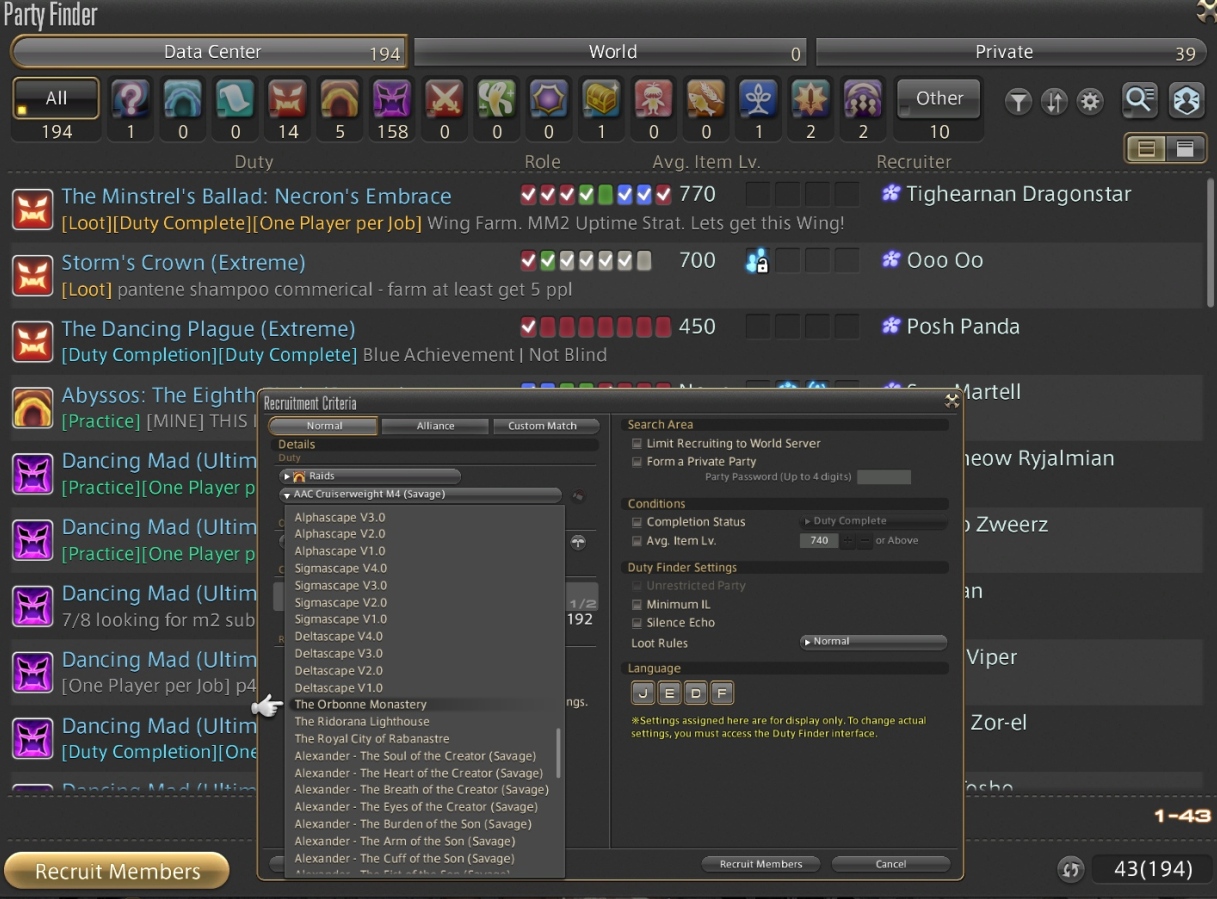
Task: Cancel the Recruitment Criteria dialog
Action: click(x=890, y=864)
